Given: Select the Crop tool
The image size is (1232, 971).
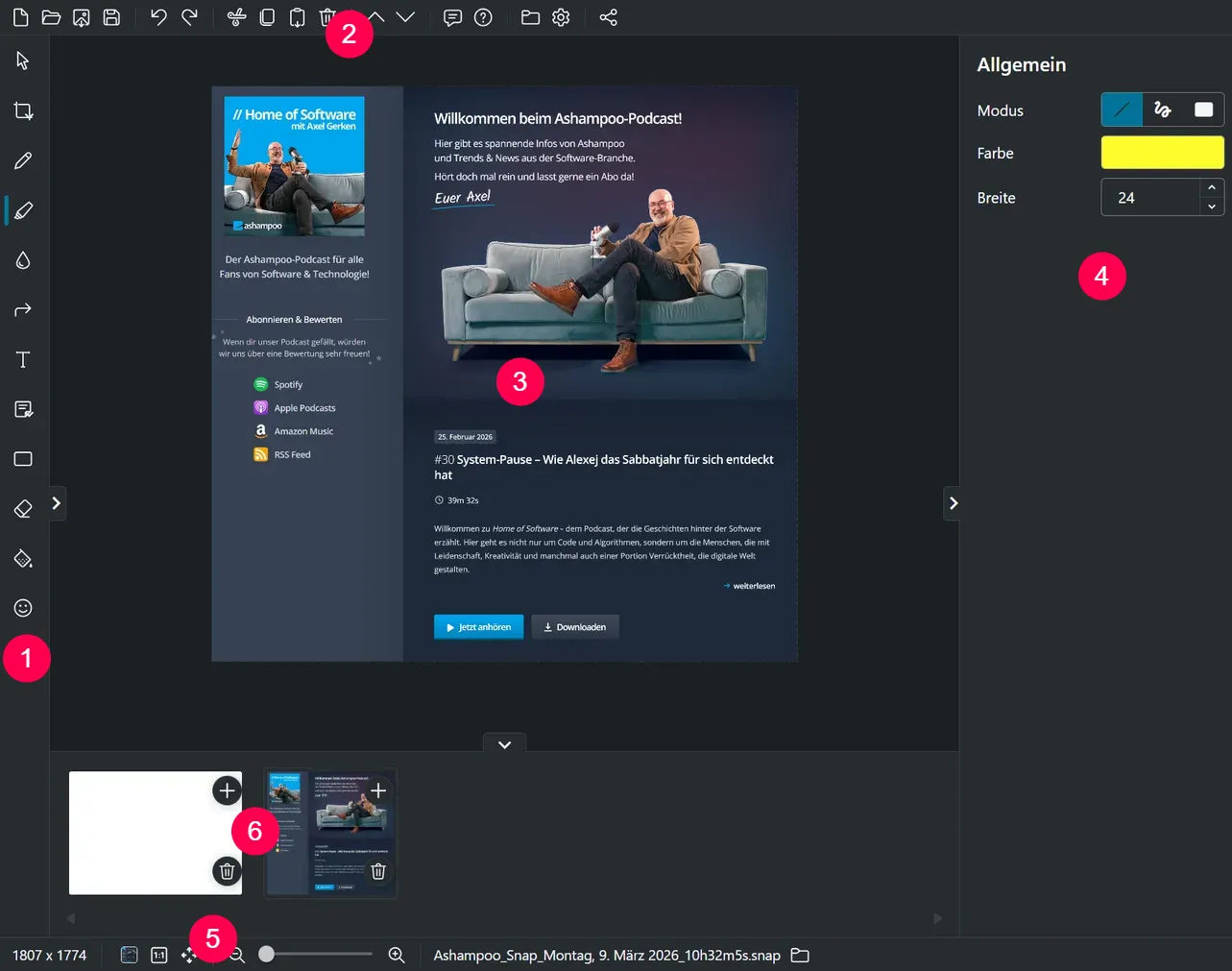Looking at the screenshot, I should pos(23,111).
